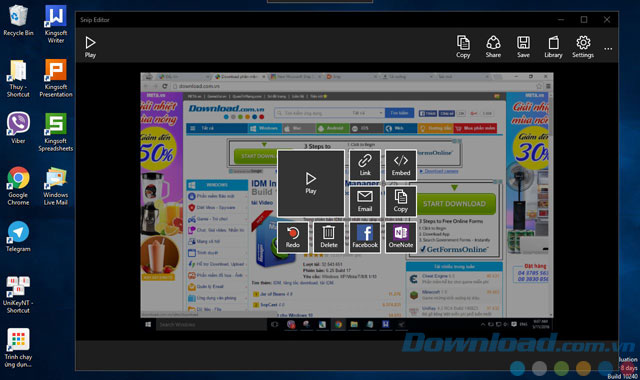Select the Email tile in overlay
The image size is (640, 380).
point(365,201)
